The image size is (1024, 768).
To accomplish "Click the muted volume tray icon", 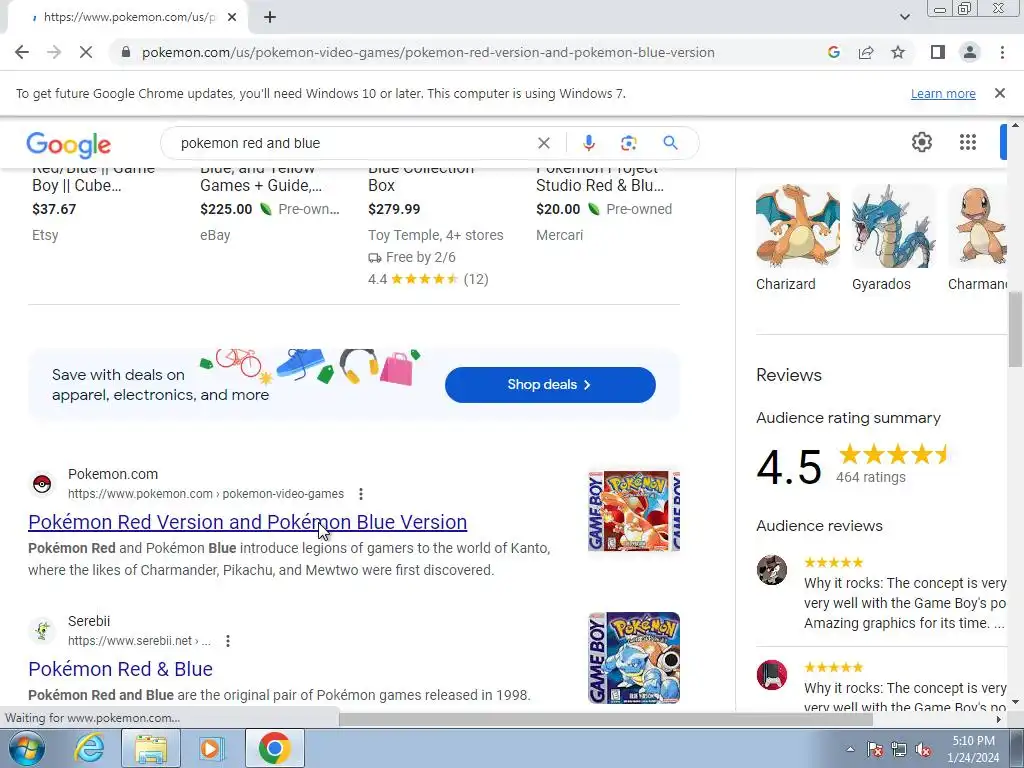I will 923,749.
